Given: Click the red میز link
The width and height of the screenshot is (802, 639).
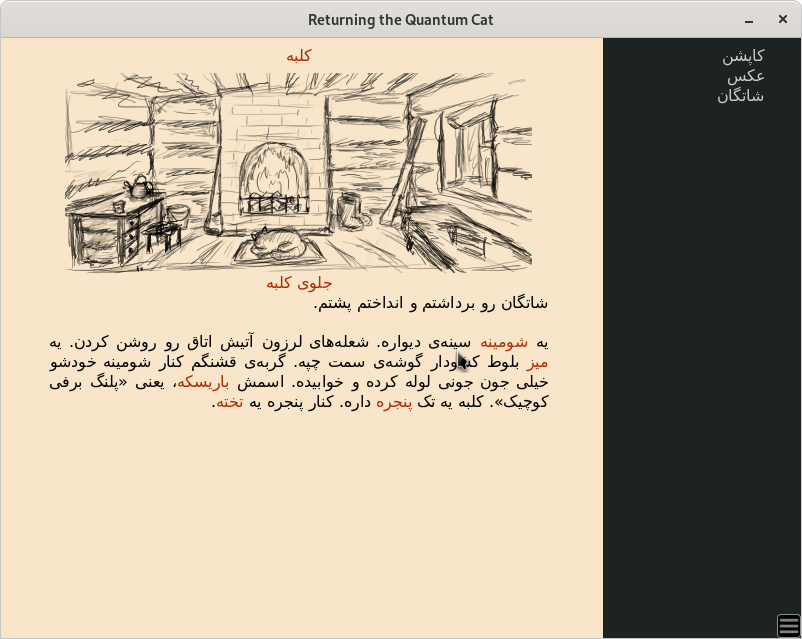Looking at the screenshot, I should click(x=538, y=362).
